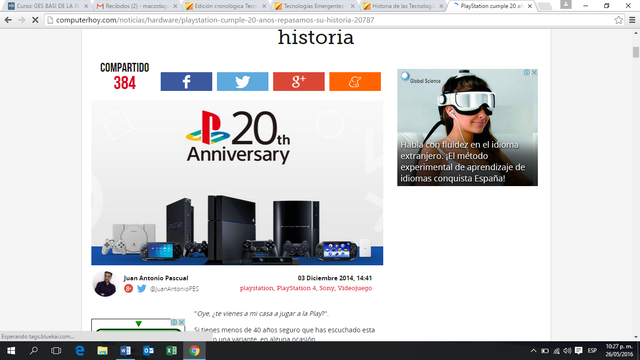Share the article on Twitter
Image resolution: width=640 pixels, height=360 pixels.
pos(242,82)
